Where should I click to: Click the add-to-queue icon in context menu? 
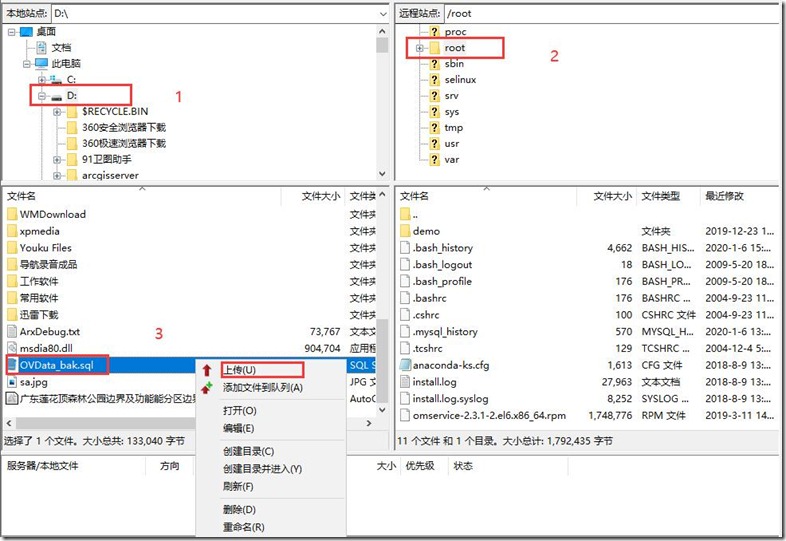coord(207,387)
